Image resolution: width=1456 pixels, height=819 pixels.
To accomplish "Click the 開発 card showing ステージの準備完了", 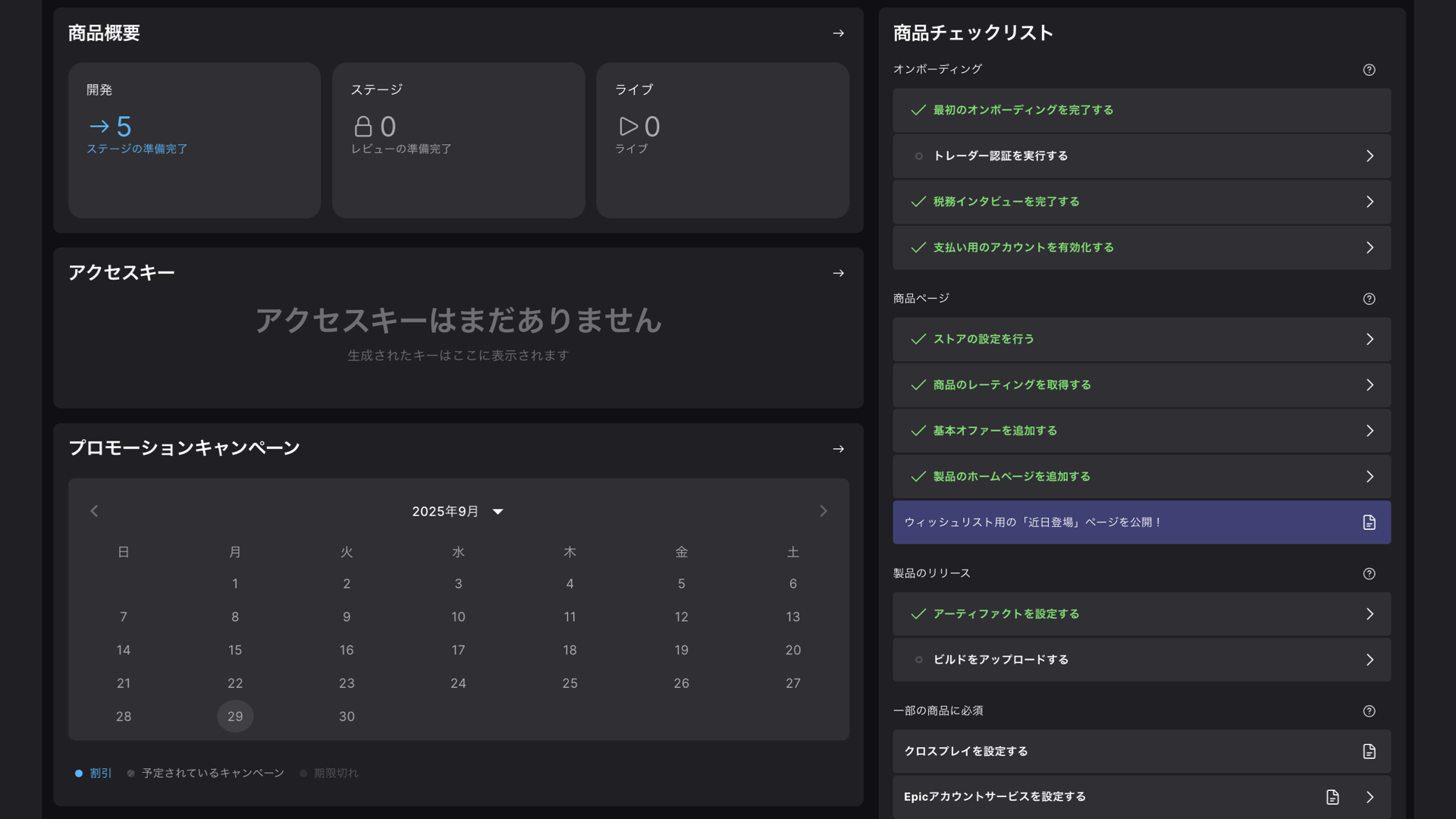I will (194, 140).
